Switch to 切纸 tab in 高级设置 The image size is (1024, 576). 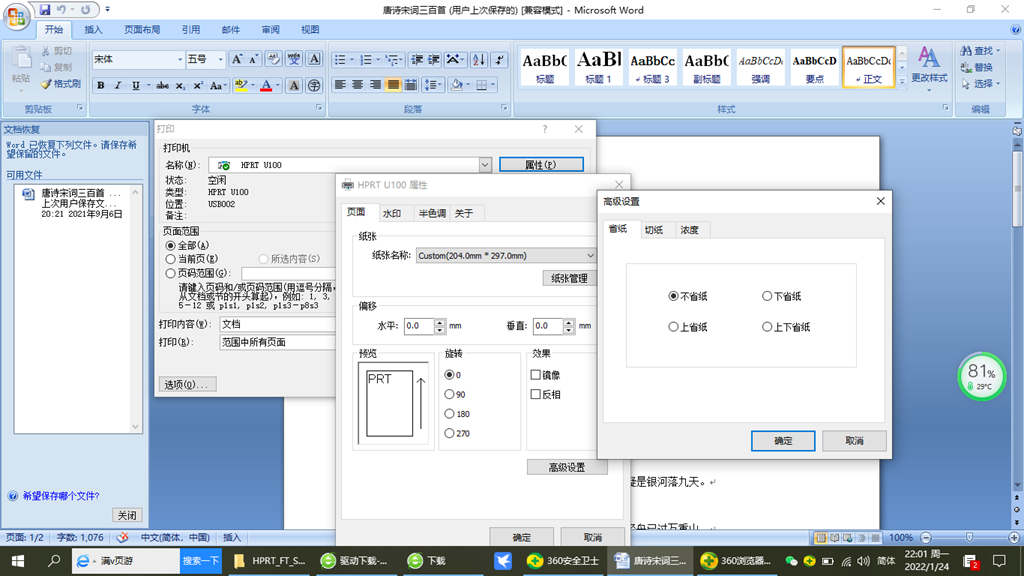coord(653,230)
